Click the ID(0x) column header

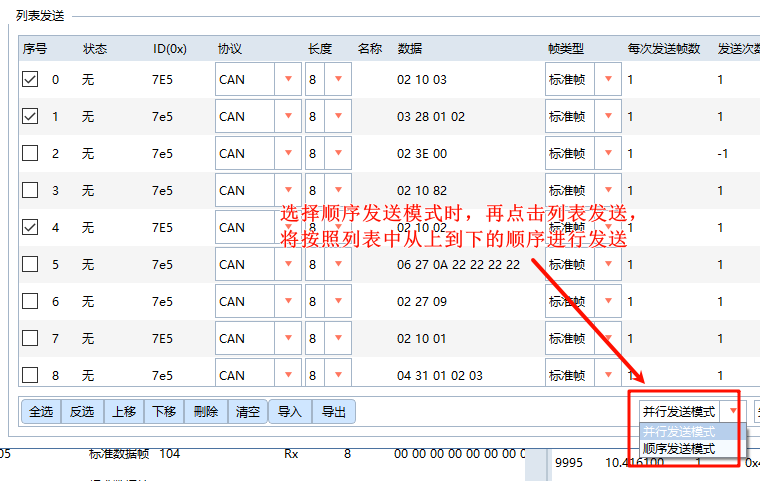[x=170, y=48]
